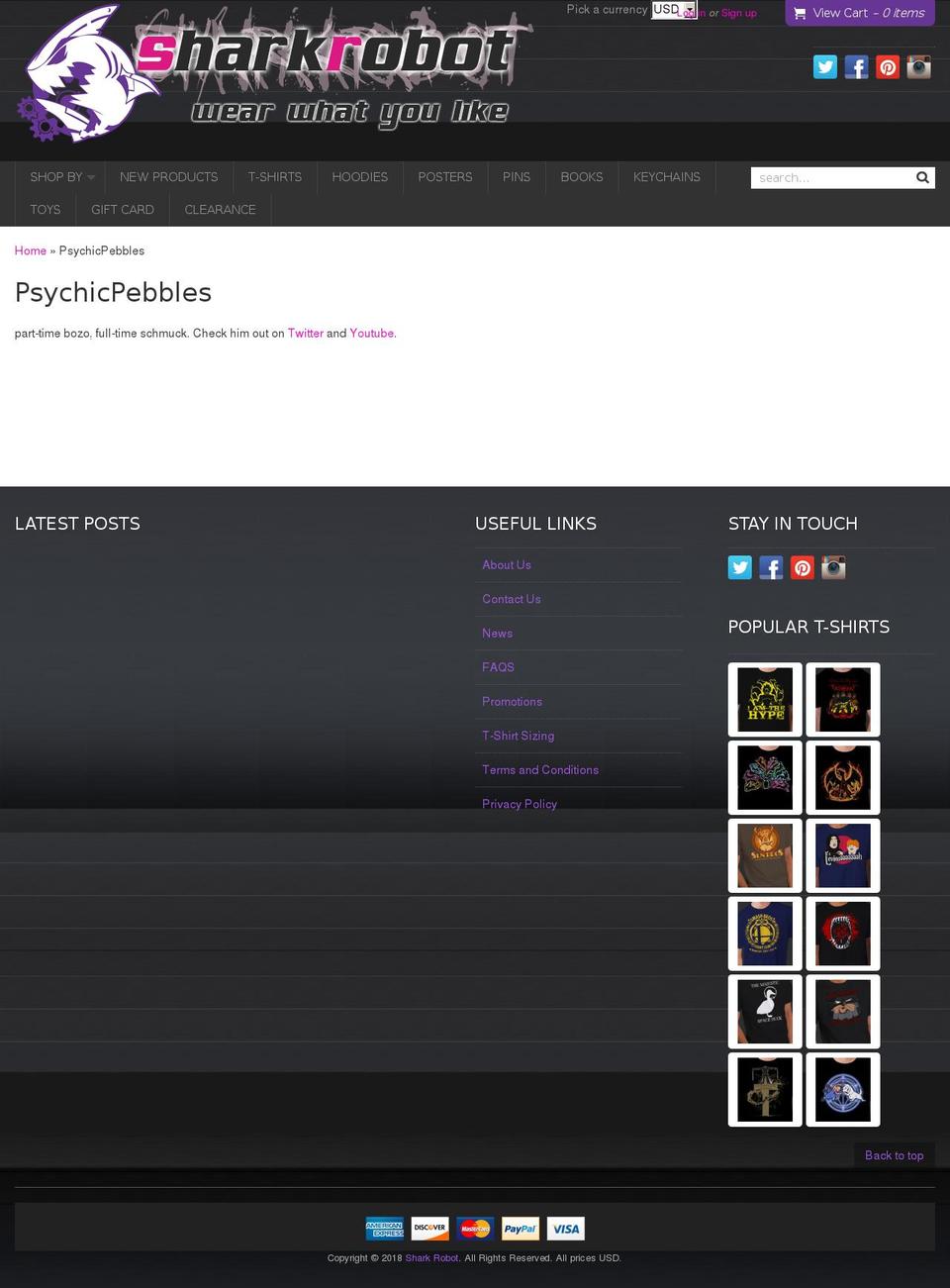Image resolution: width=950 pixels, height=1288 pixels.
Task: Open the T-Shirt Sizing link
Action: click(519, 736)
